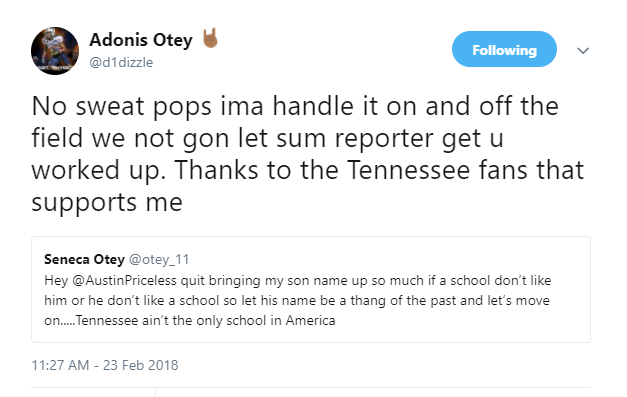
Task: Click quoted line starting "him or he don't"
Action: 297,301
